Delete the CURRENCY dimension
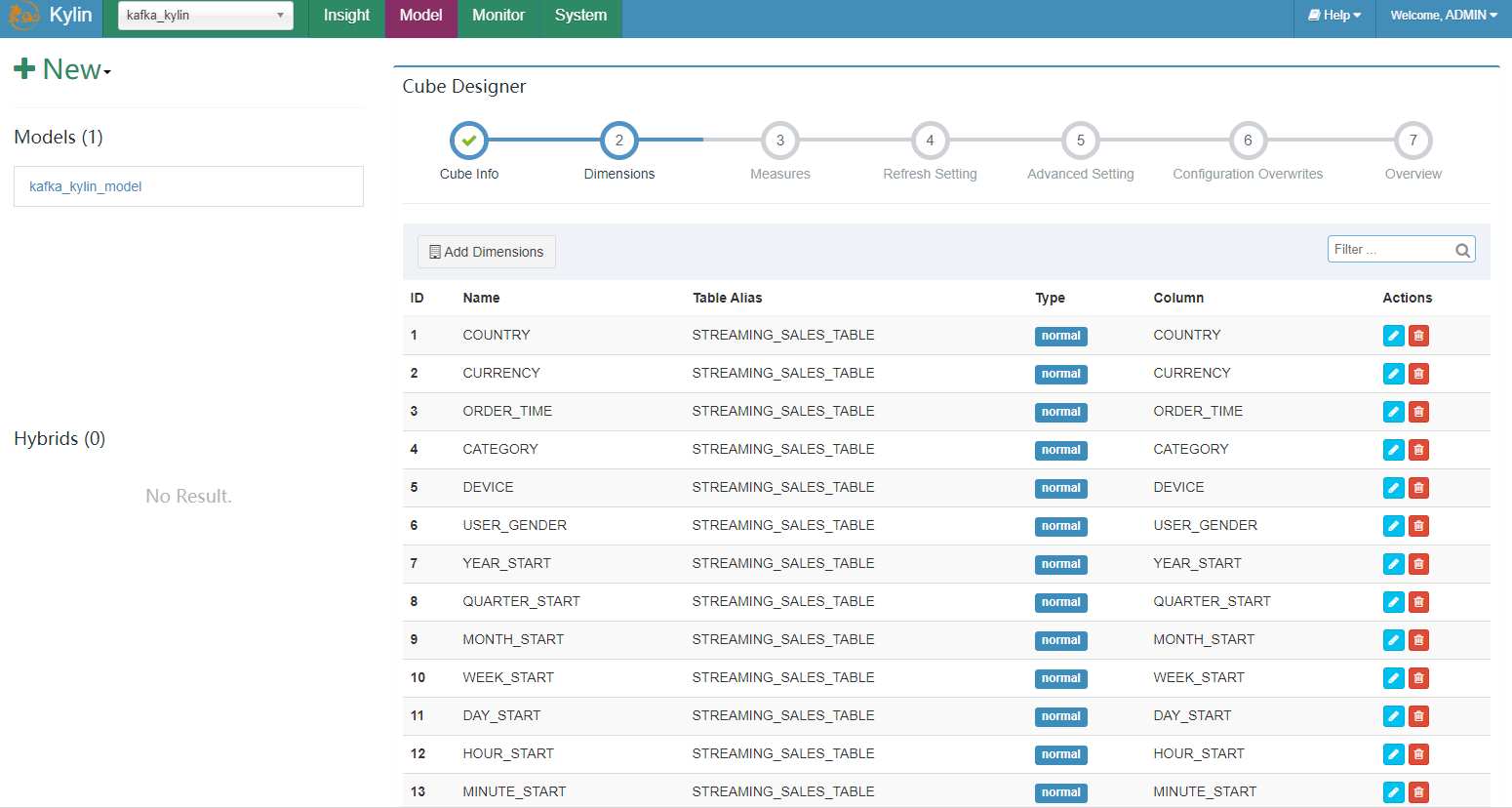 (x=1418, y=374)
